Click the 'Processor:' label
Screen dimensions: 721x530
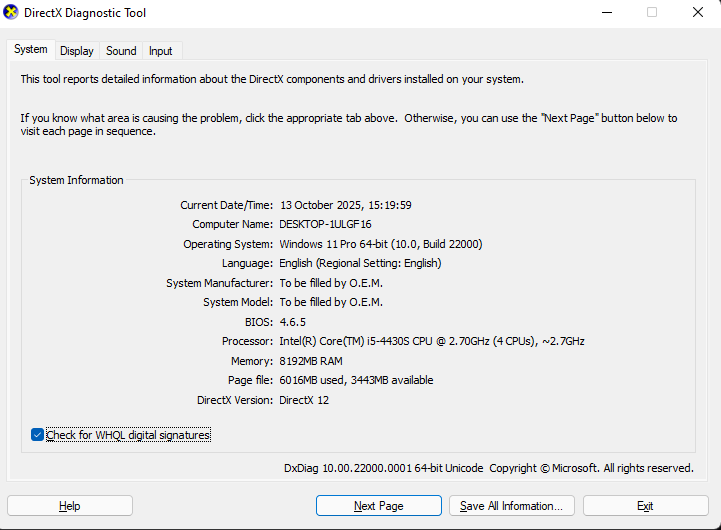(x=247, y=341)
